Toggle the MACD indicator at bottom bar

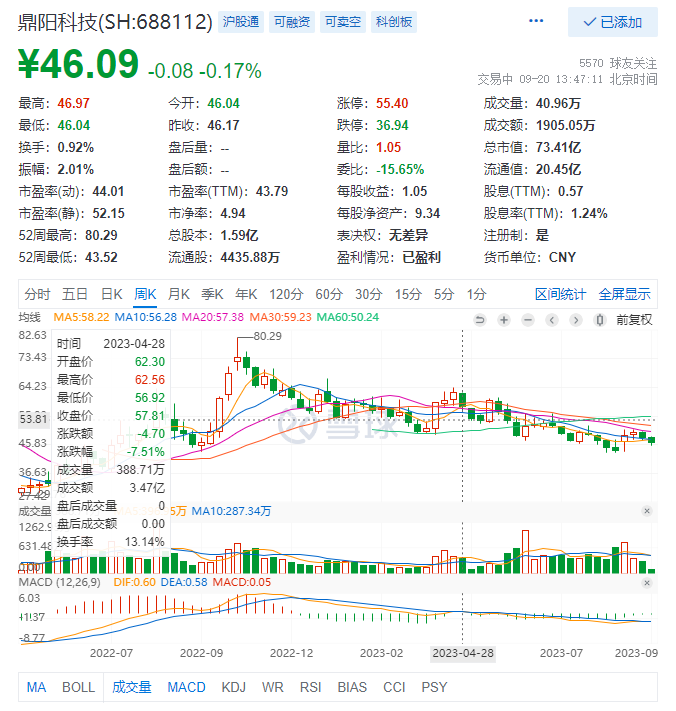click(186, 687)
